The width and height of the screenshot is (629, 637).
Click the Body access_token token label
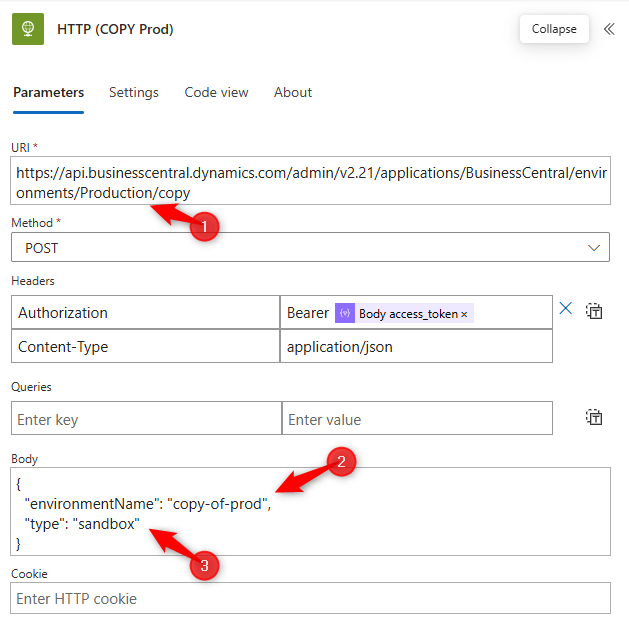click(x=408, y=314)
